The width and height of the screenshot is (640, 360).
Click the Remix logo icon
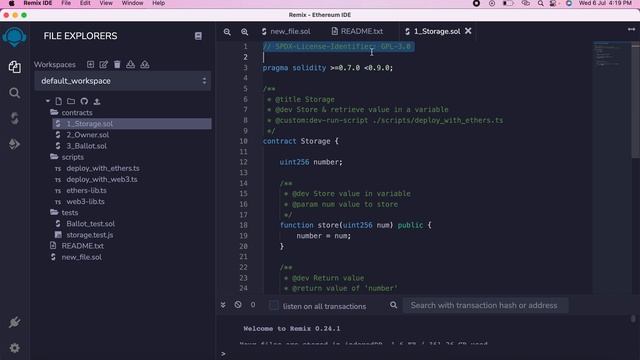pyautogui.click(x=15, y=37)
